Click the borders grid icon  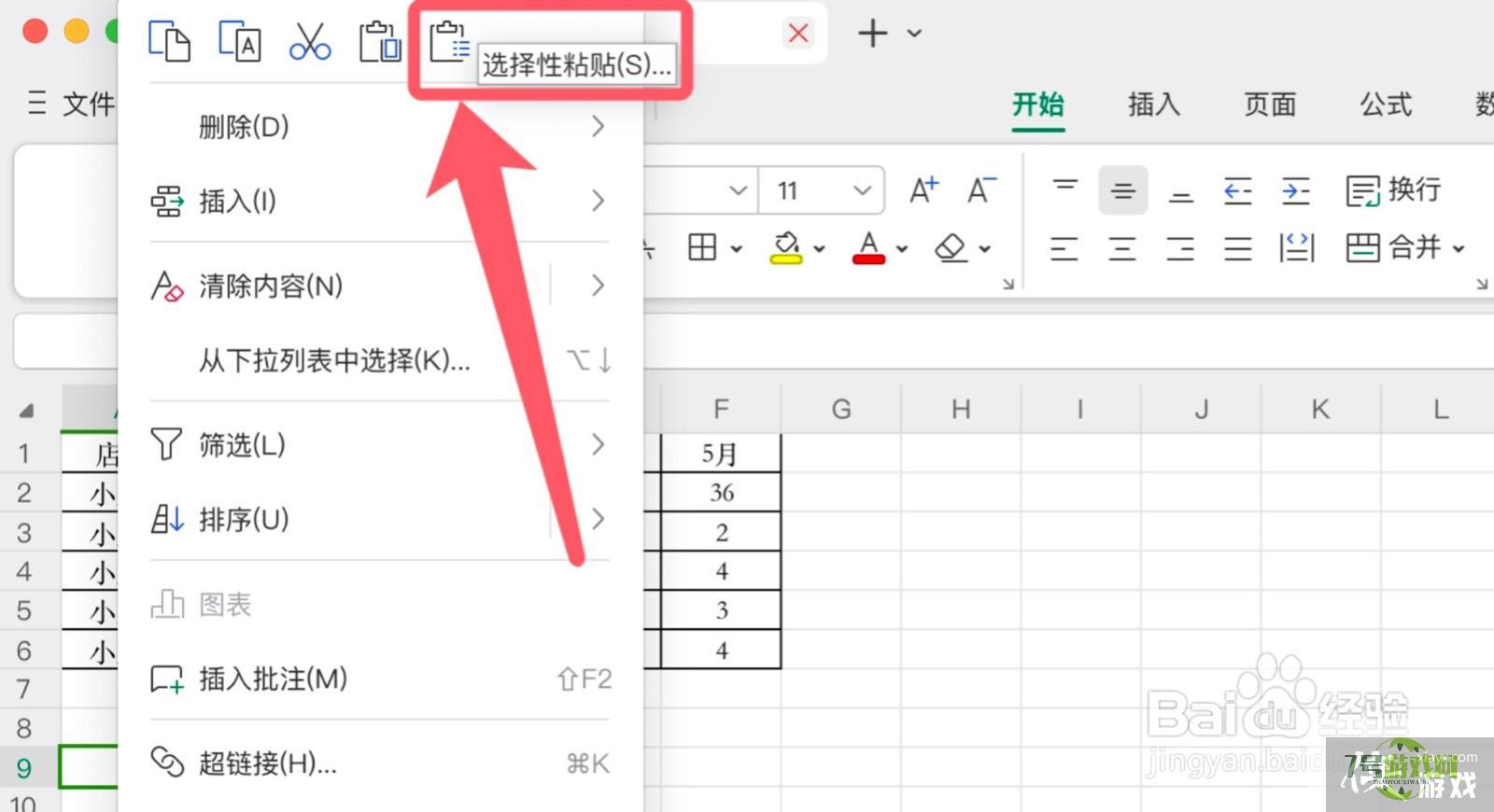pyautogui.click(x=702, y=247)
